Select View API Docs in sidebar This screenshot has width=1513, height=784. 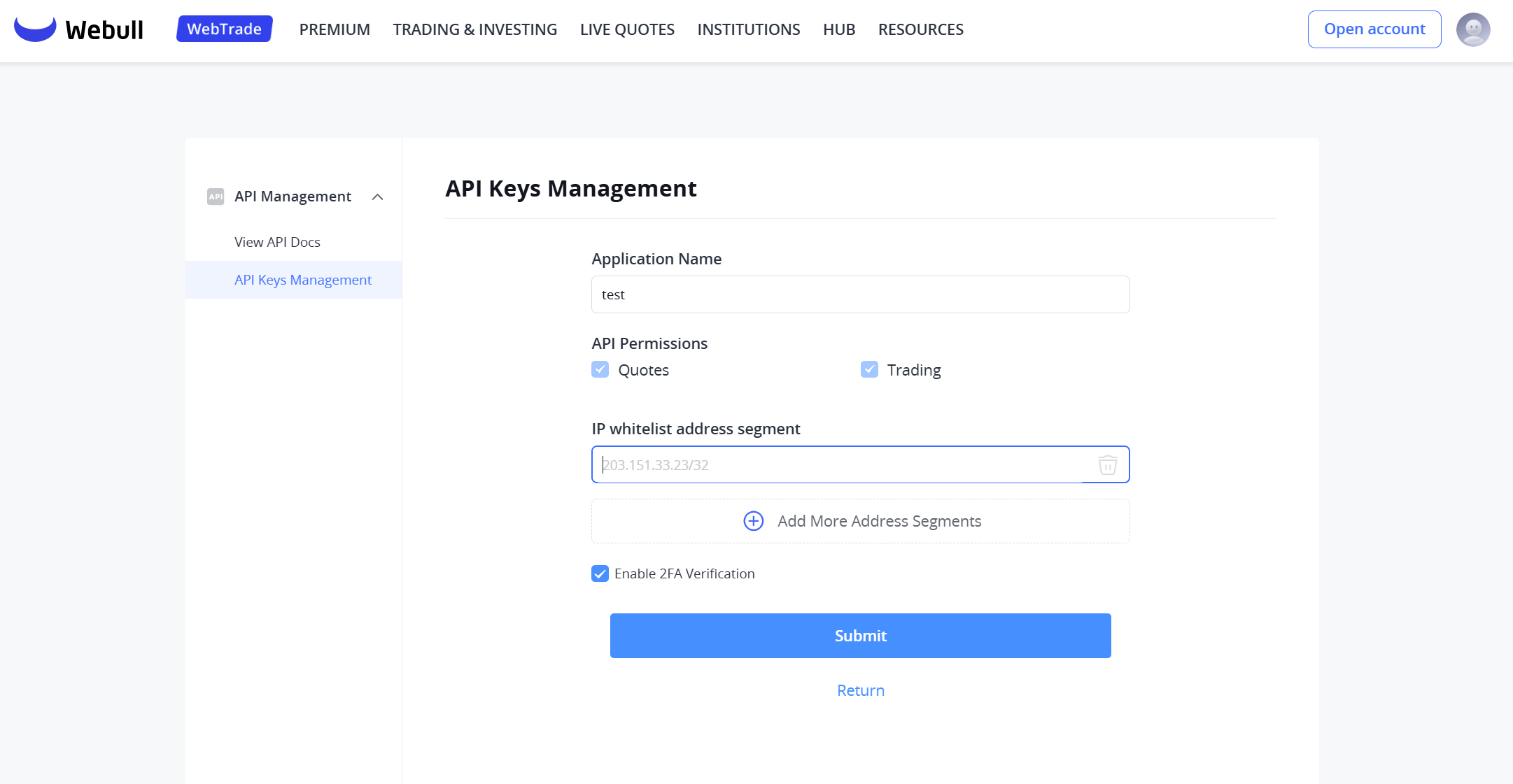[x=277, y=242]
